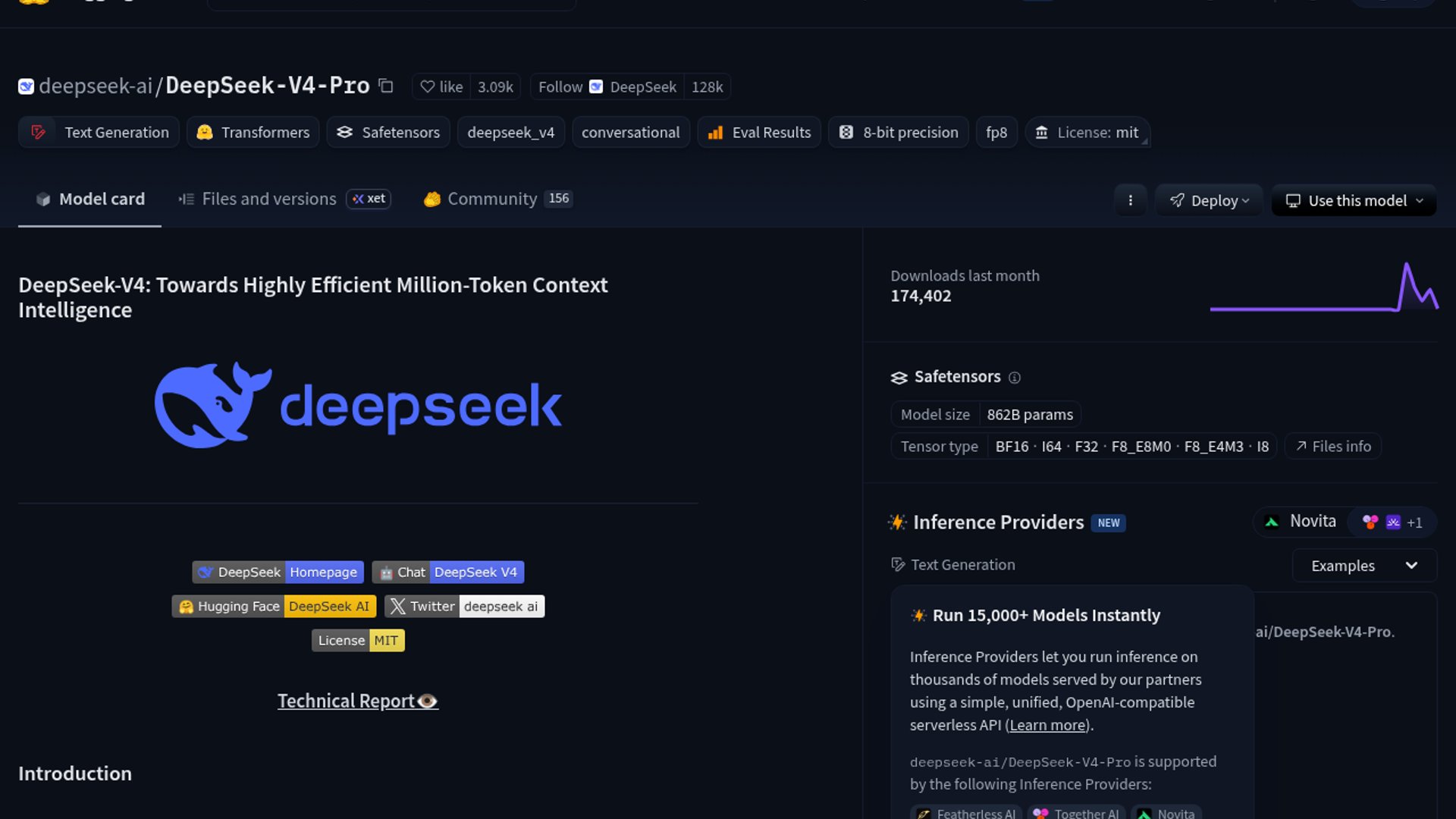Click the Learn more link

tap(1047, 726)
